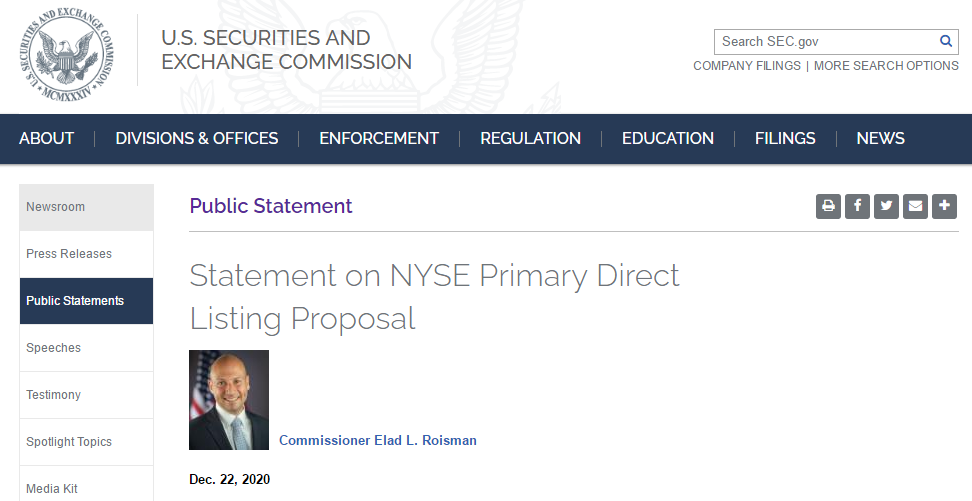Go to Speeches in sidebar
This screenshot has height=501, width=972.
(x=53, y=348)
